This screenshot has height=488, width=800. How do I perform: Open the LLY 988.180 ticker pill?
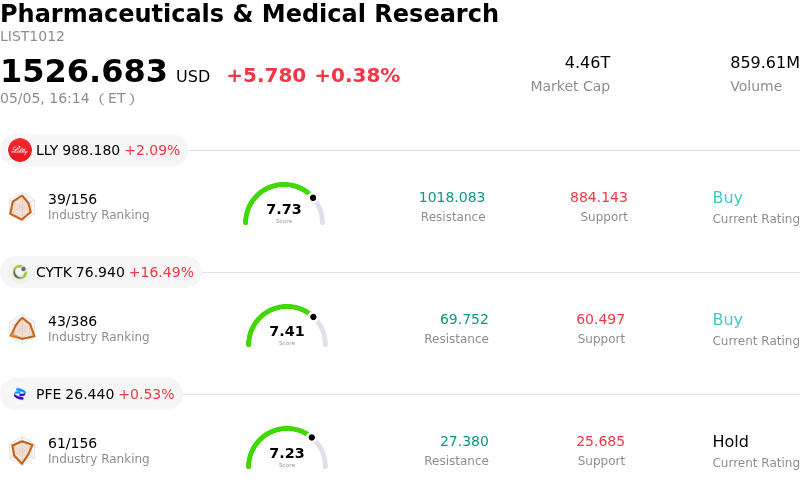pyautogui.click(x=94, y=150)
